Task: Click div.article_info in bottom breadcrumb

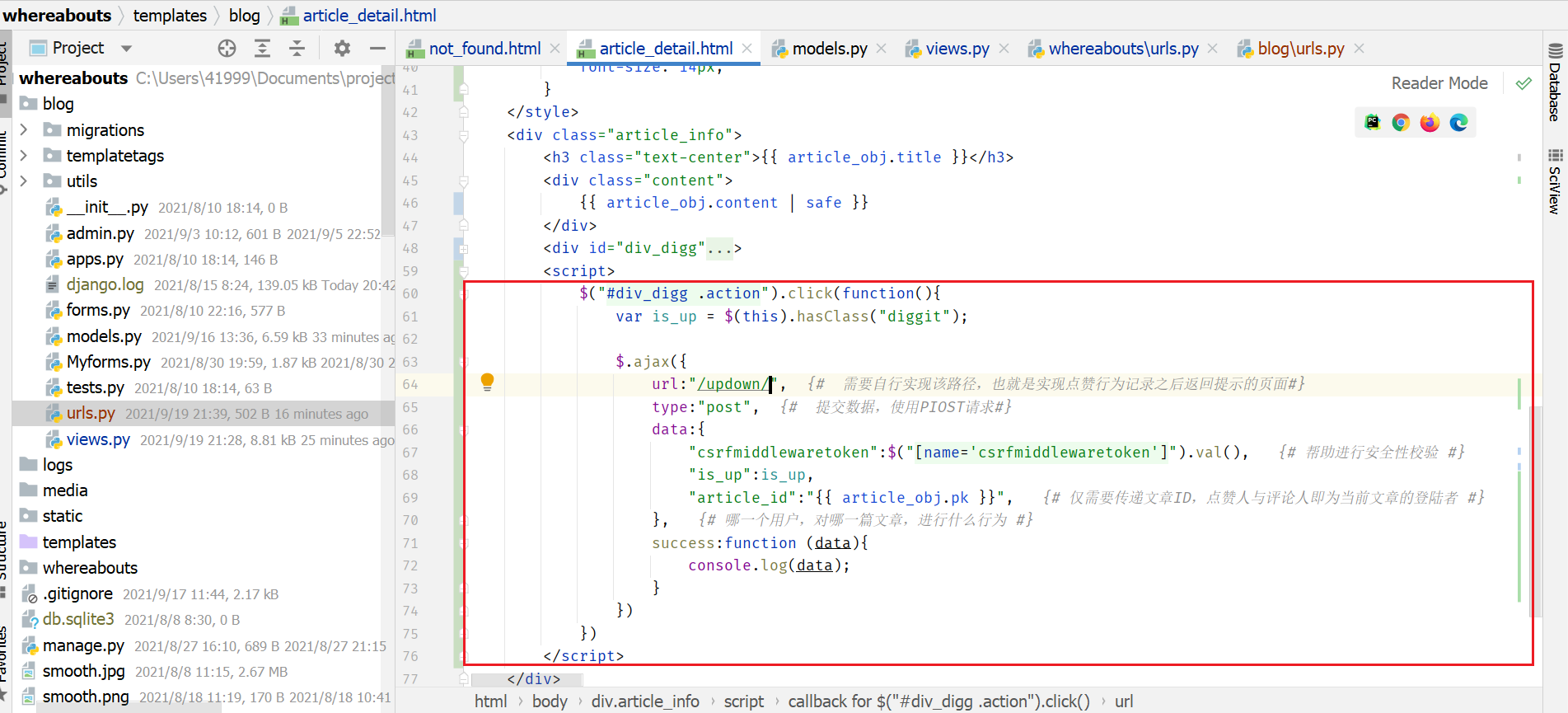Action: (645, 701)
